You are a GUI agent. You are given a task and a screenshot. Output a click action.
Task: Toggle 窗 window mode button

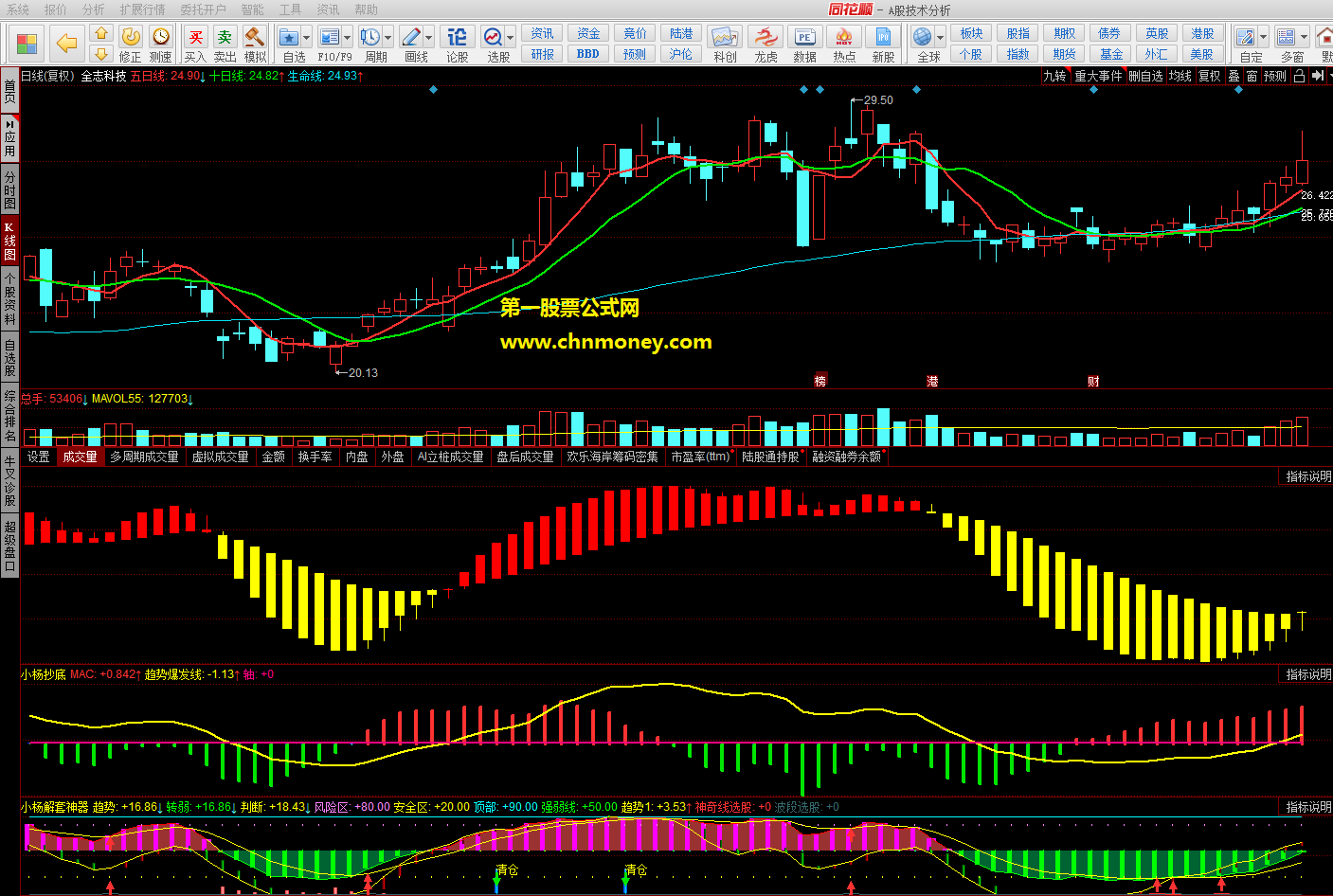pyautogui.click(x=1252, y=76)
